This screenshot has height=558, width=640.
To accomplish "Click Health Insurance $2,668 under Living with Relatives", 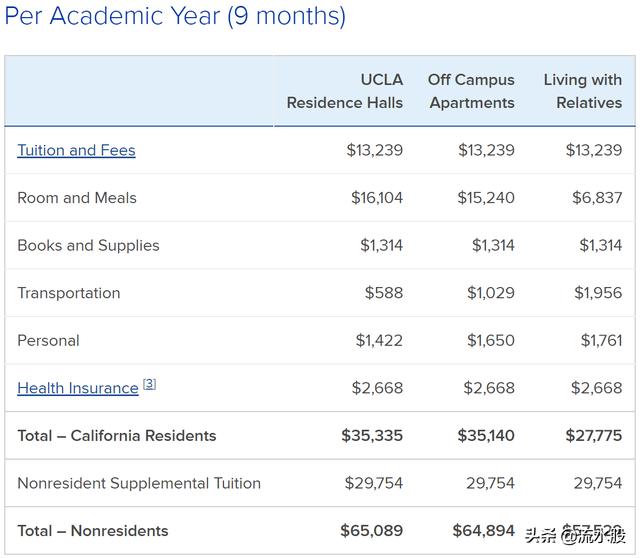I will [x=597, y=388].
